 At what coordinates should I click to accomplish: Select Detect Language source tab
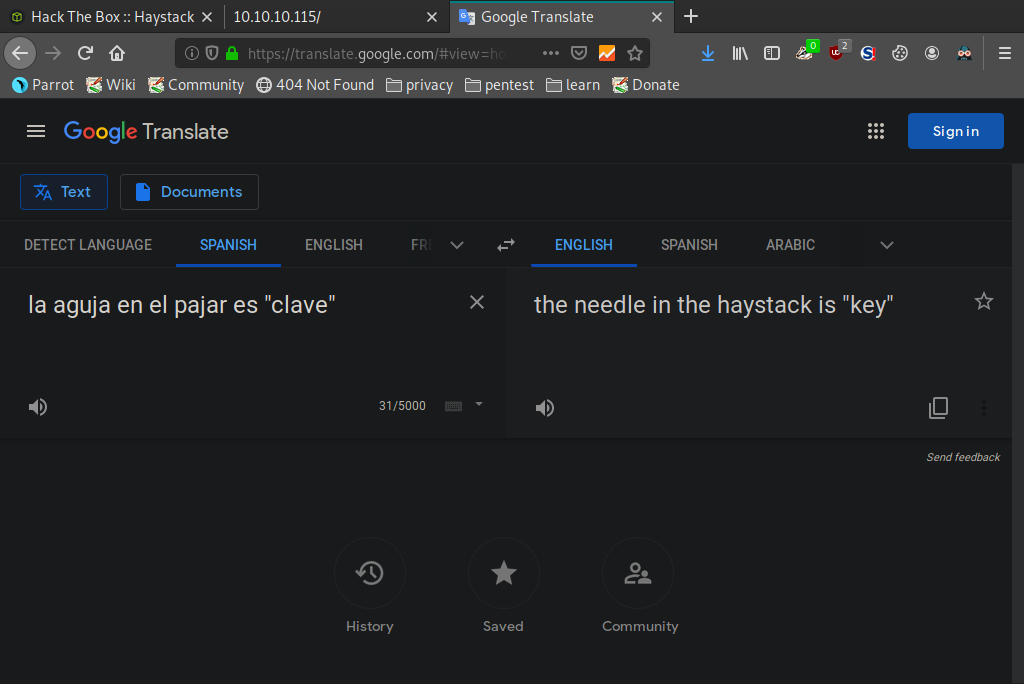[88, 245]
